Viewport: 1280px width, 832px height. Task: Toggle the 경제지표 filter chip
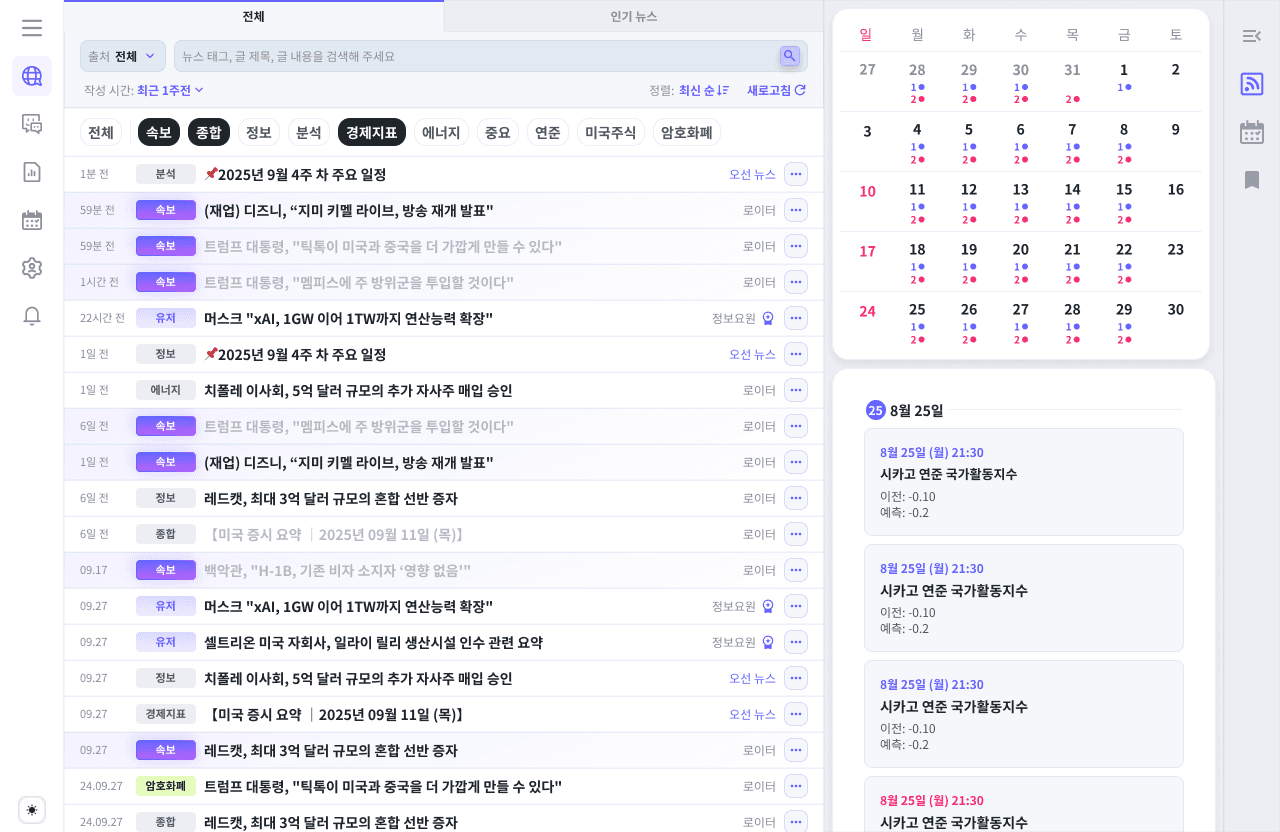click(x=372, y=132)
